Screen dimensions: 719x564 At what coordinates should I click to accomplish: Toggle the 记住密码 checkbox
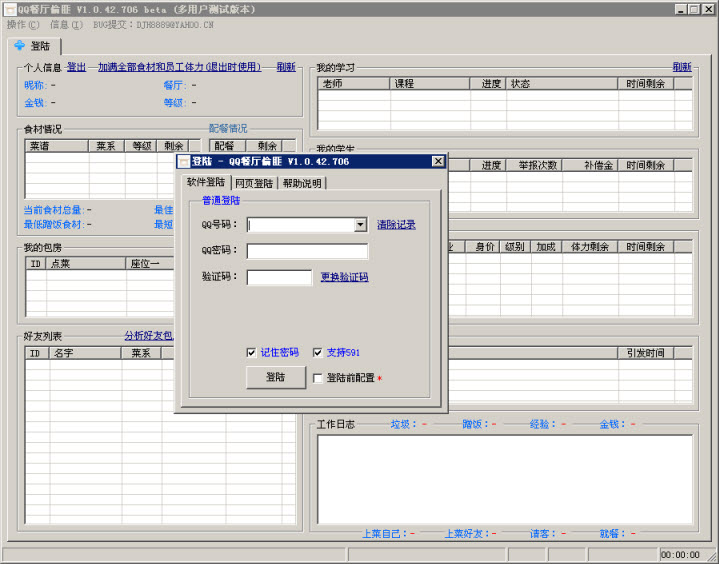[251, 352]
